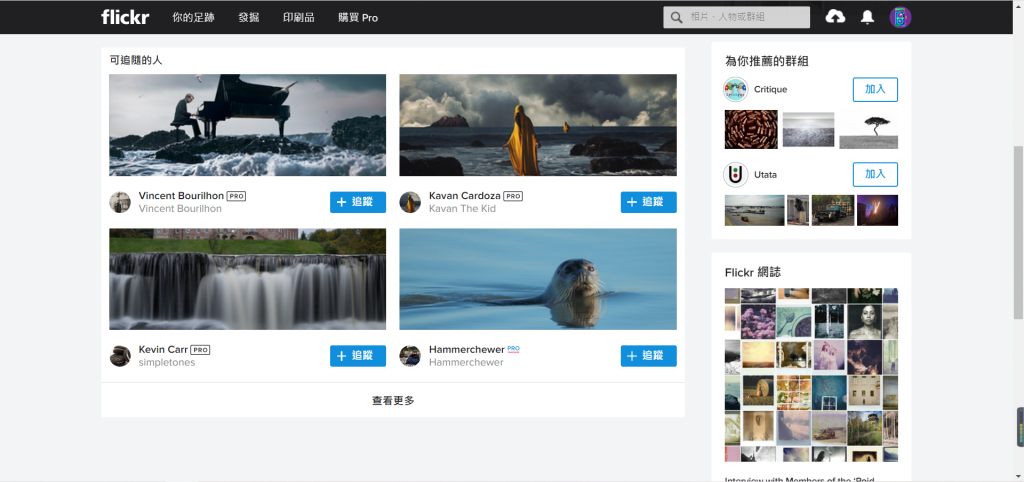Click the Flickr logo

125,17
